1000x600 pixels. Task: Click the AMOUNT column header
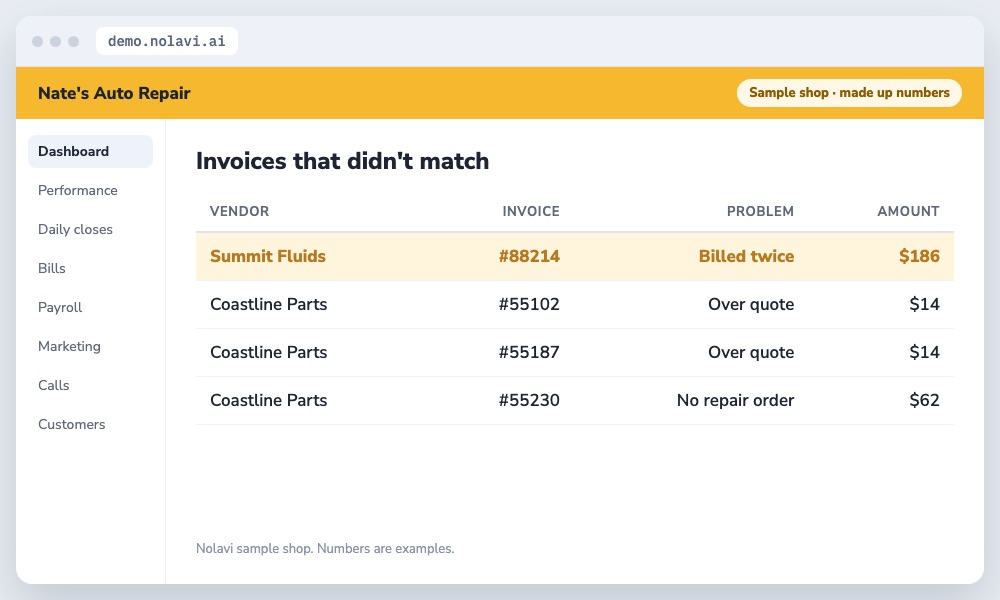click(908, 211)
